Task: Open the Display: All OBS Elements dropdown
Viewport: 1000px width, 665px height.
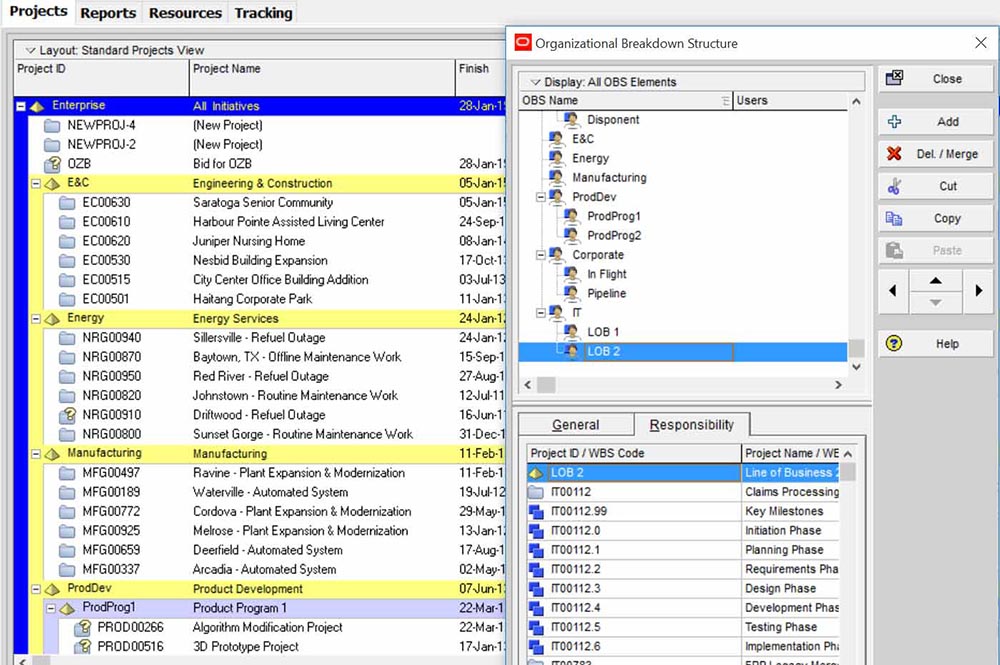Action: click(x=535, y=82)
